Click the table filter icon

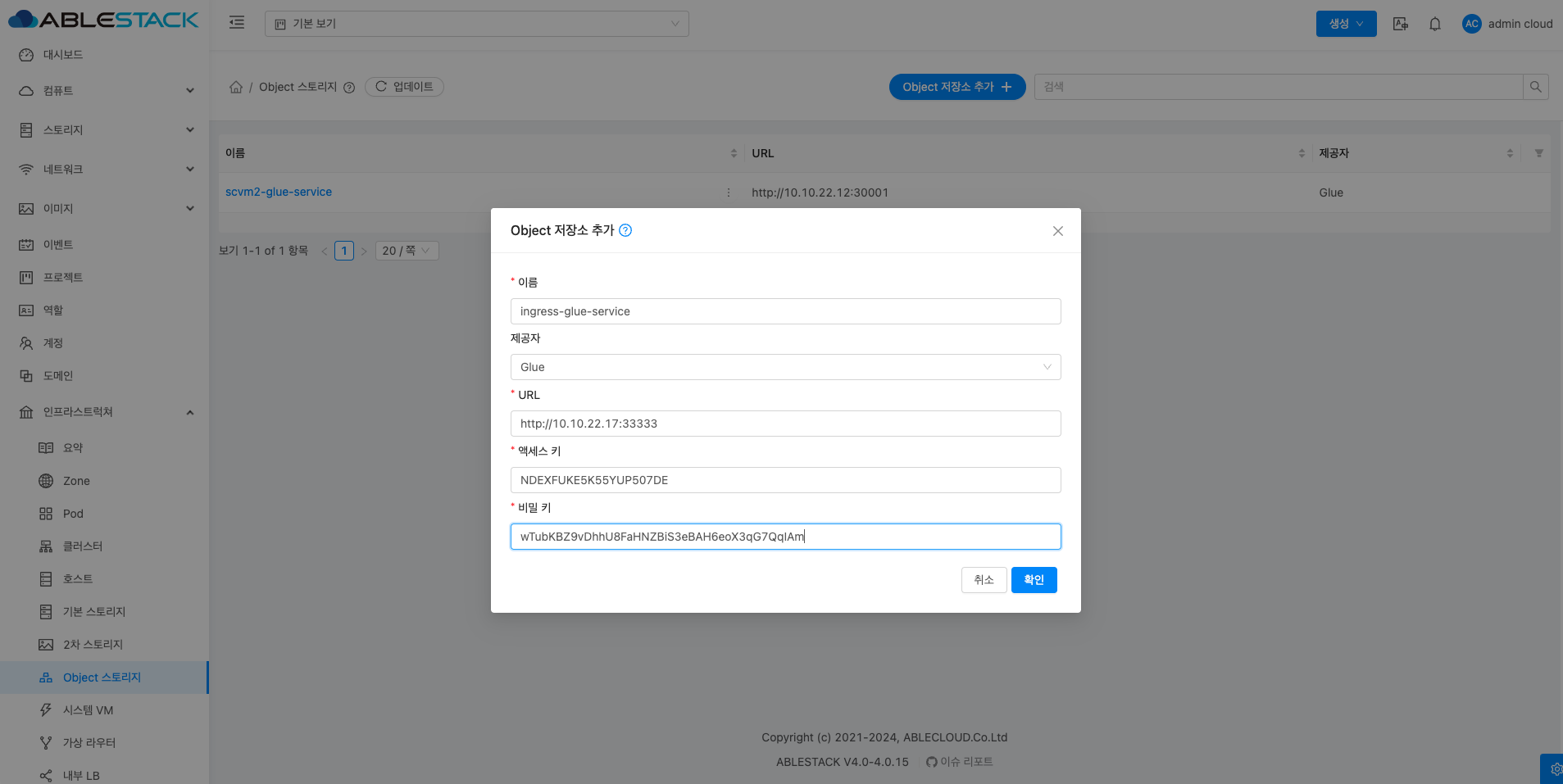pos(1538,153)
